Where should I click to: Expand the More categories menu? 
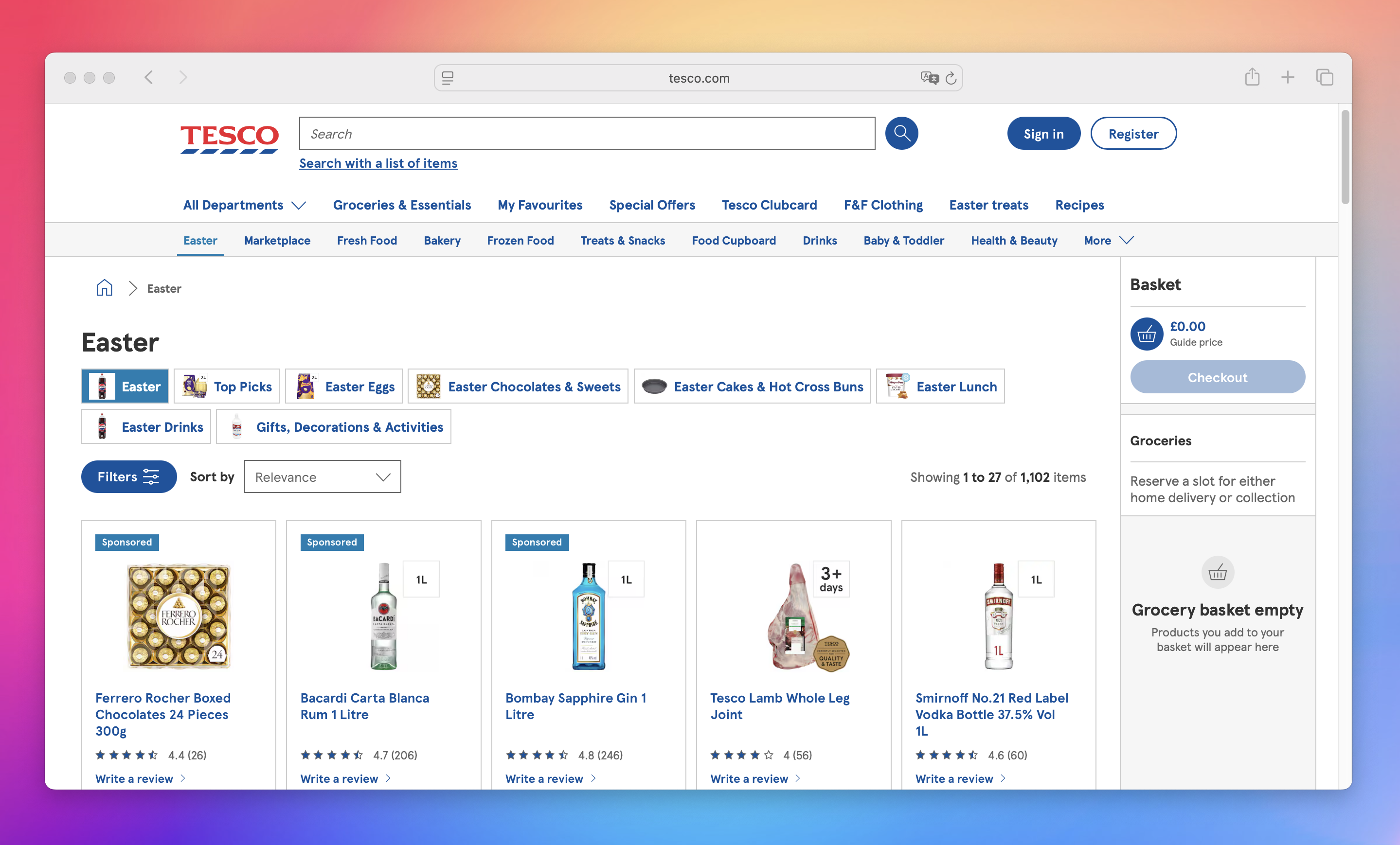click(x=1108, y=240)
